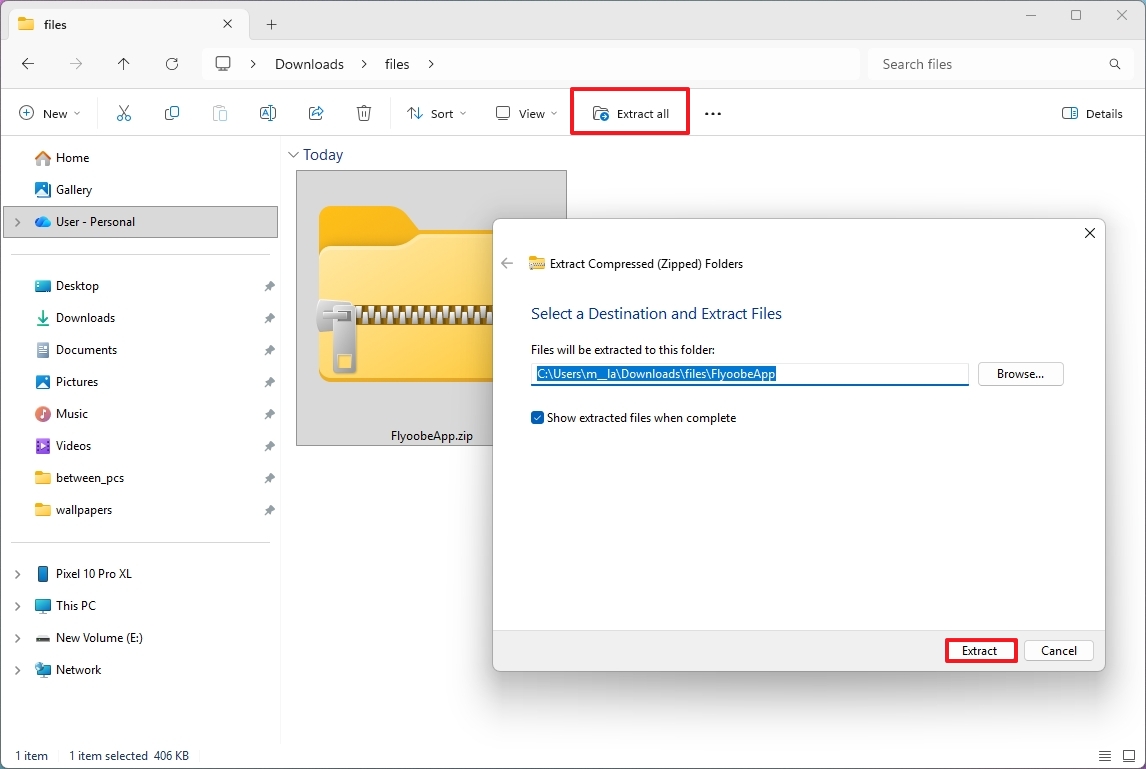The image size is (1146, 769).
Task: Expand This PC in the sidebar
Action: [16, 605]
